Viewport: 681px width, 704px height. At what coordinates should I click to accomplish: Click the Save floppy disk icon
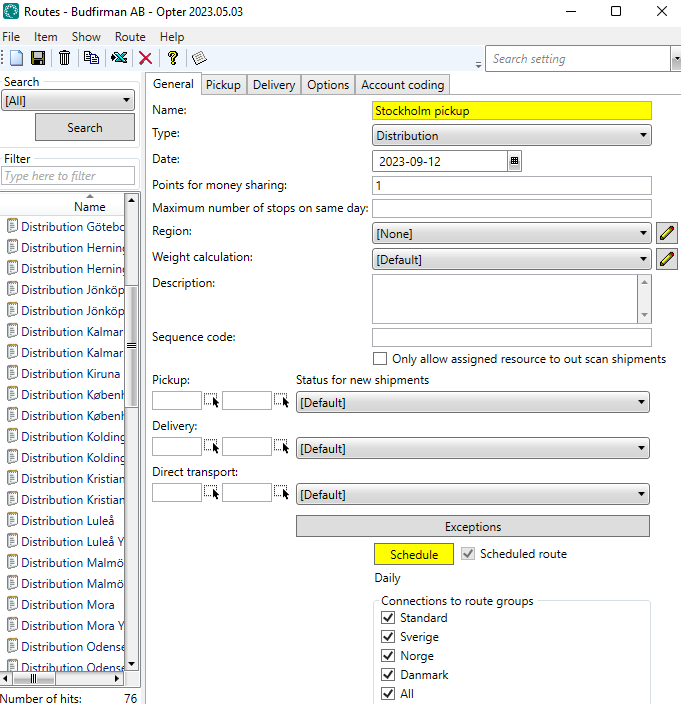click(x=38, y=58)
